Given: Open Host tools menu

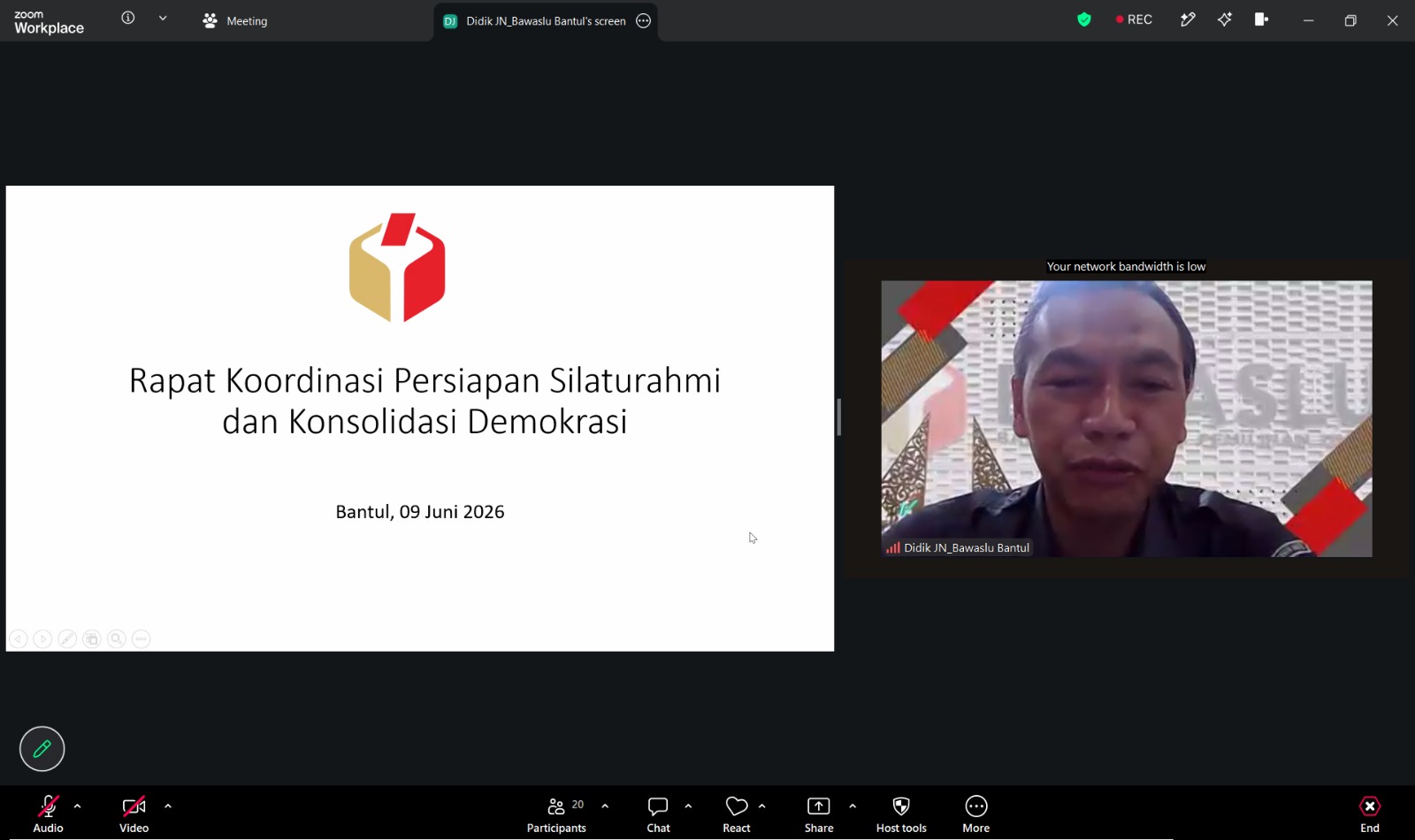Looking at the screenshot, I should (x=901, y=813).
